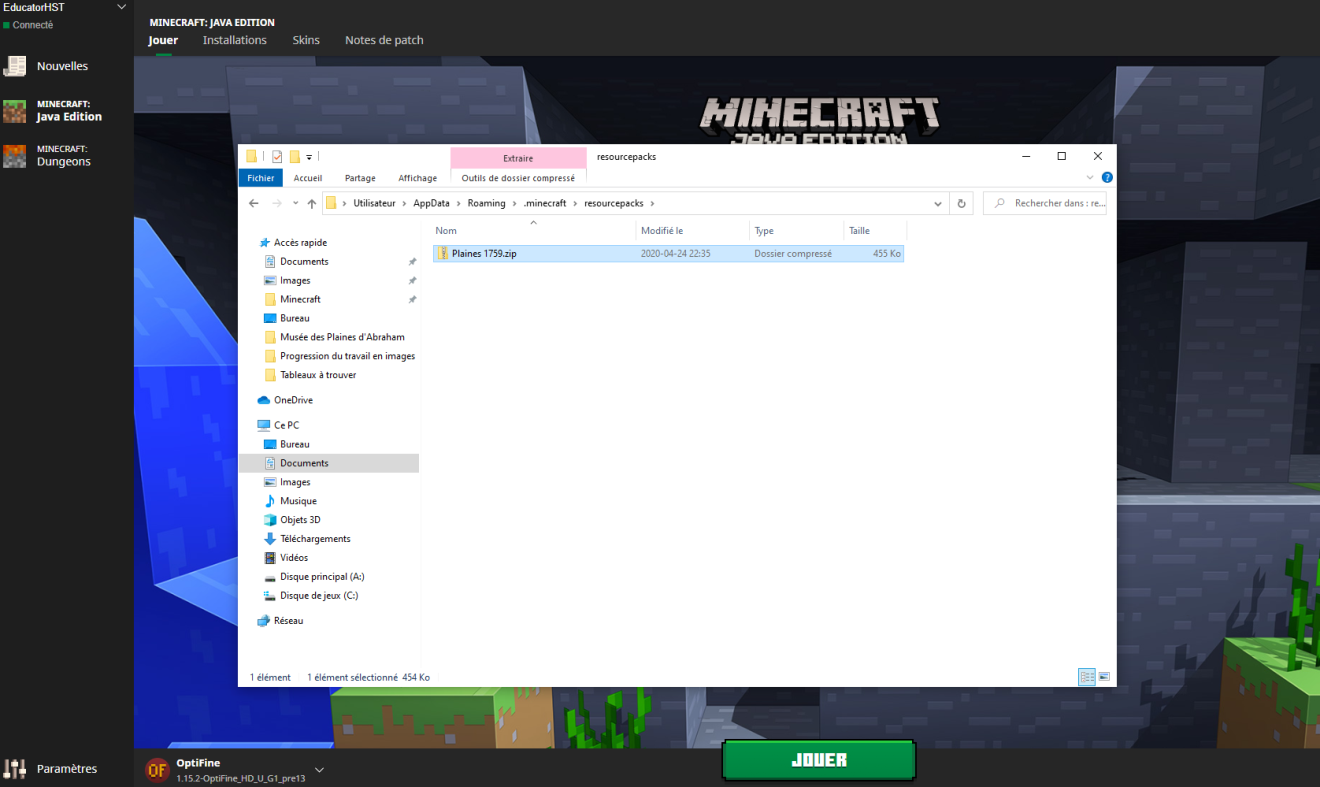The image size is (1320, 787).
Task: Open Nouvelles in the Minecraft launcher sidebar
Action: pyautogui.click(x=62, y=66)
